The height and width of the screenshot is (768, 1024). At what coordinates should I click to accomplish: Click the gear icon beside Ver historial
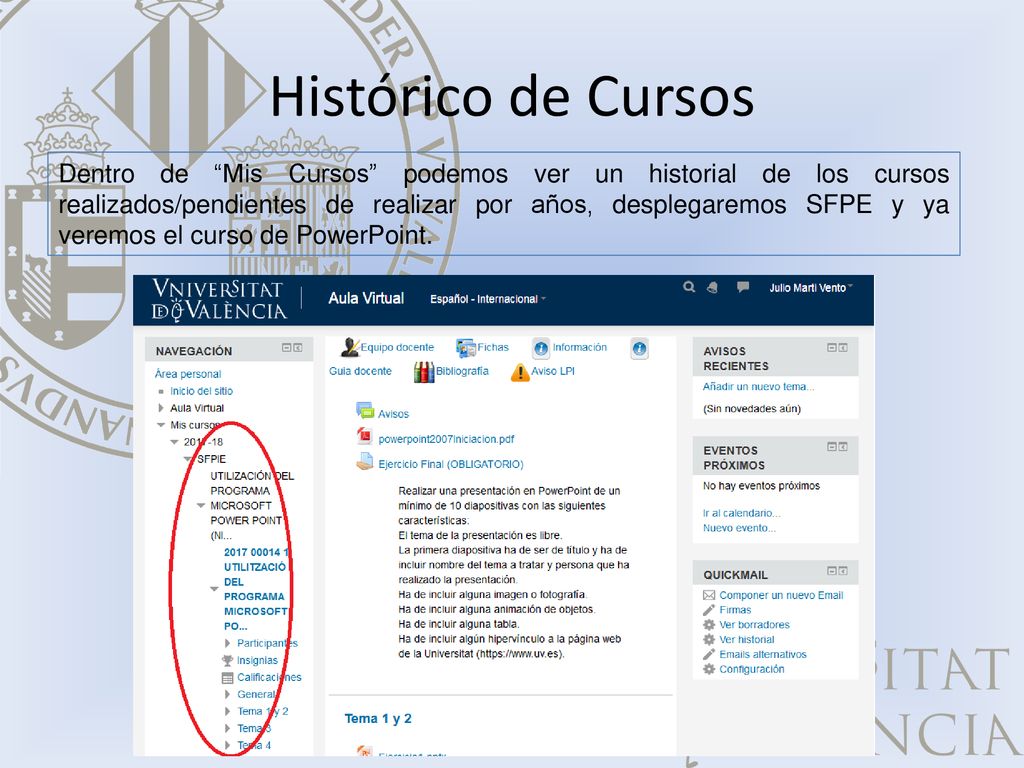[709, 639]
